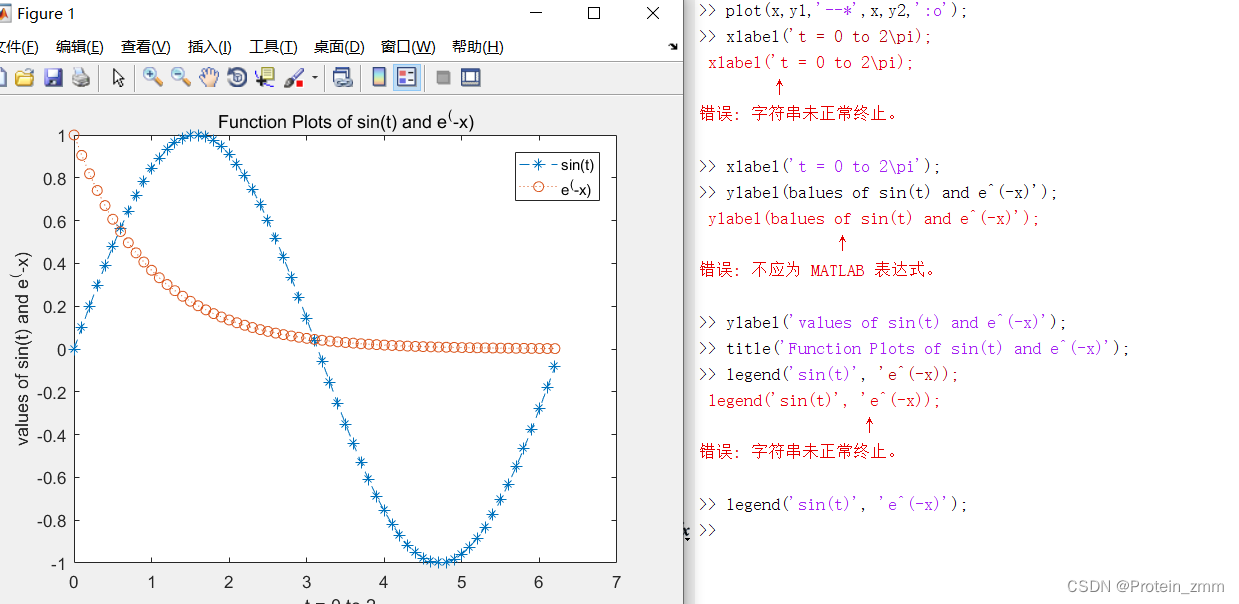
Task: Select the Edit Plot arrow tool
Action: click(117, 77)
